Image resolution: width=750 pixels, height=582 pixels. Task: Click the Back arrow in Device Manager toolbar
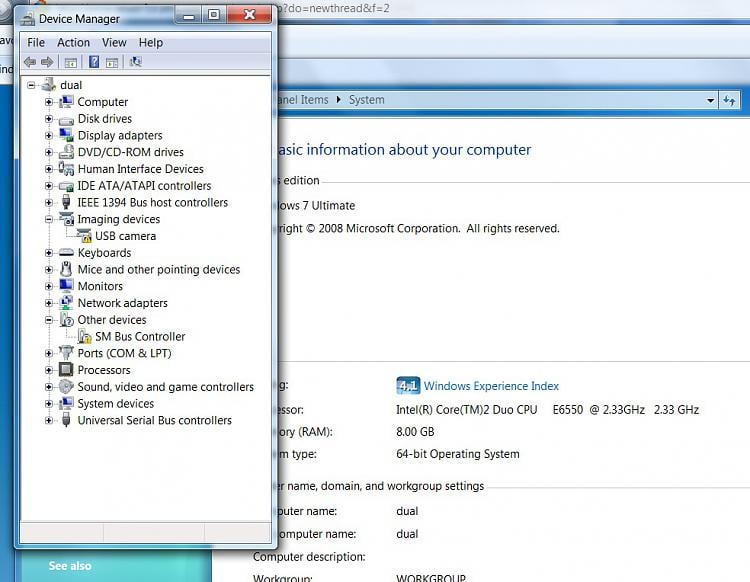pos(30,62)
